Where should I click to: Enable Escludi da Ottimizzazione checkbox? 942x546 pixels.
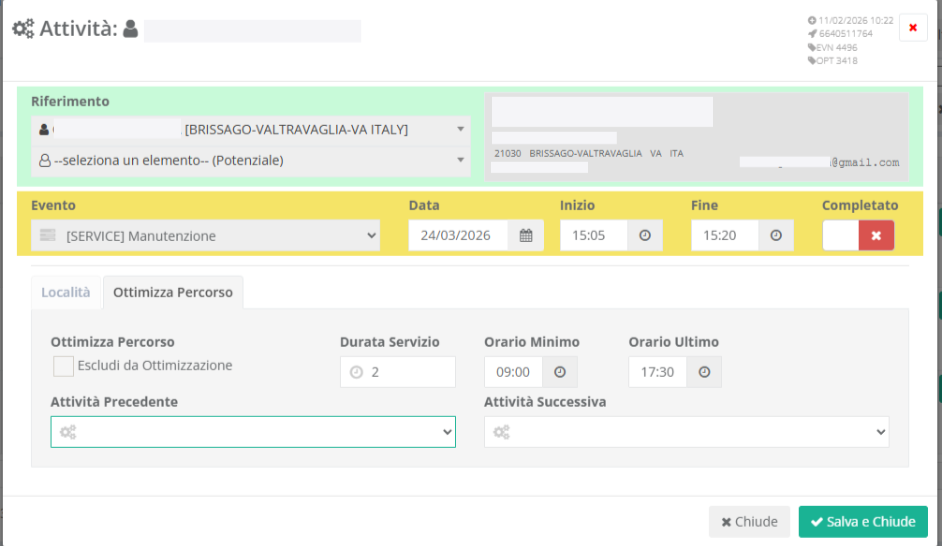pyautogui.click(x=63, y=366)
